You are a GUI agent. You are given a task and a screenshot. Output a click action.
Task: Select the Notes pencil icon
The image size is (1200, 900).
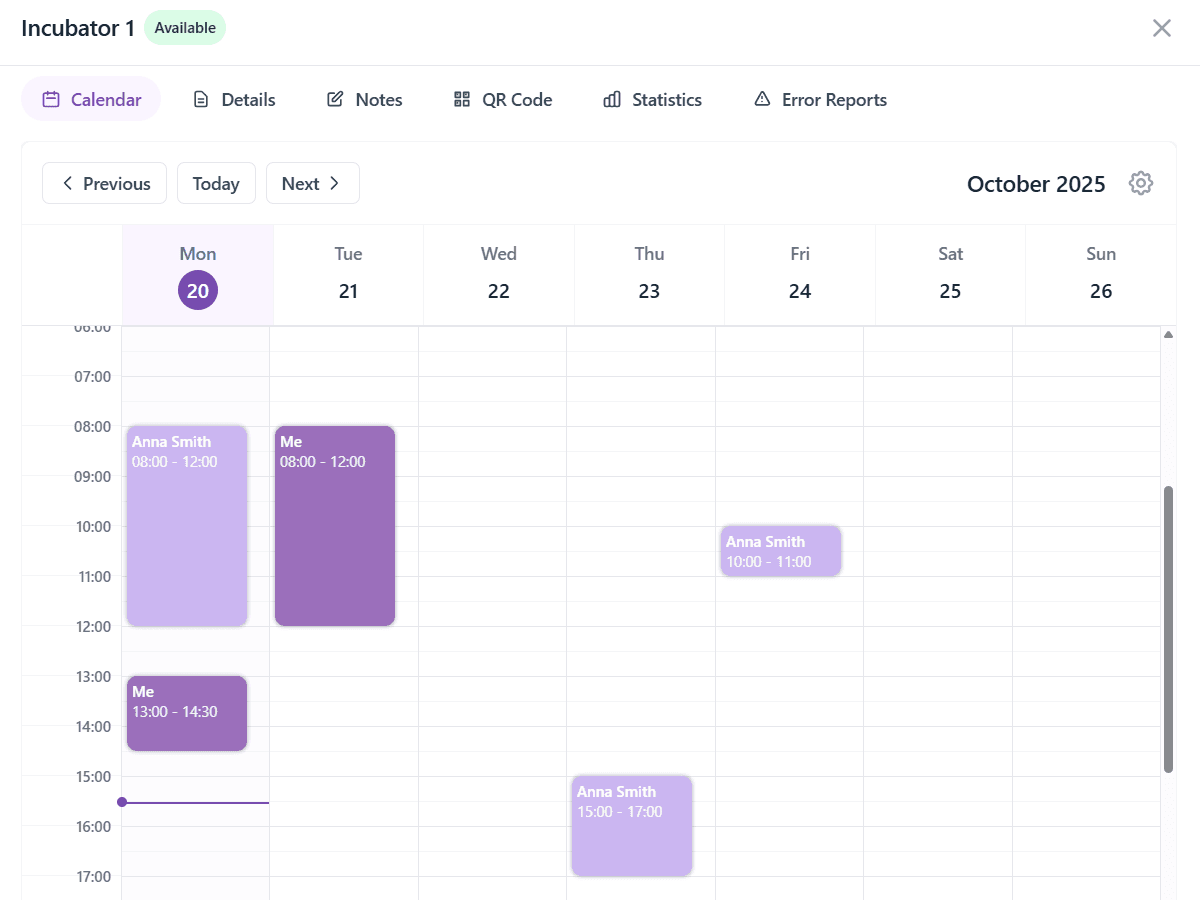(333, 99)
